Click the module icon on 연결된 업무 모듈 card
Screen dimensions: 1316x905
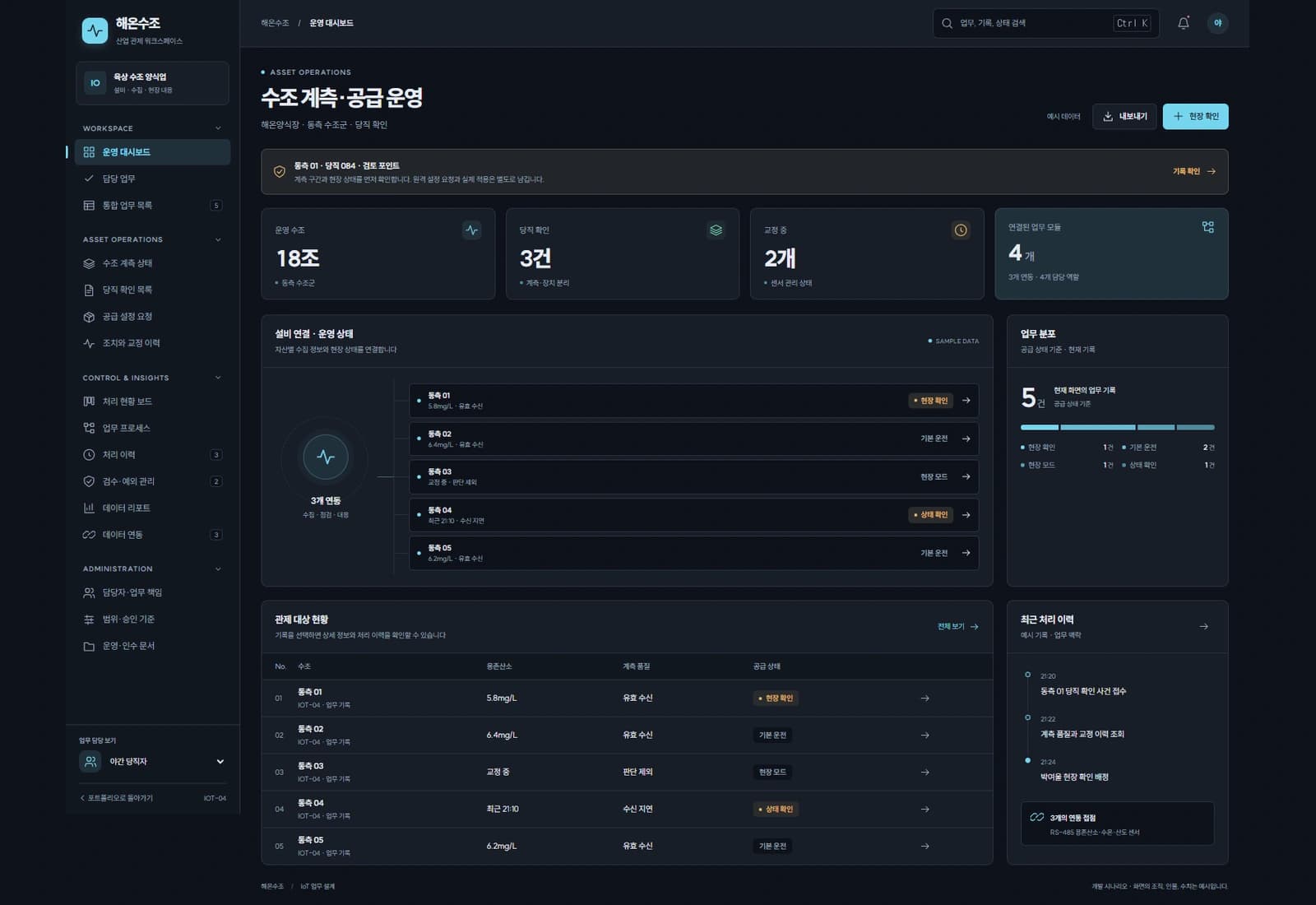(1207, 227)
